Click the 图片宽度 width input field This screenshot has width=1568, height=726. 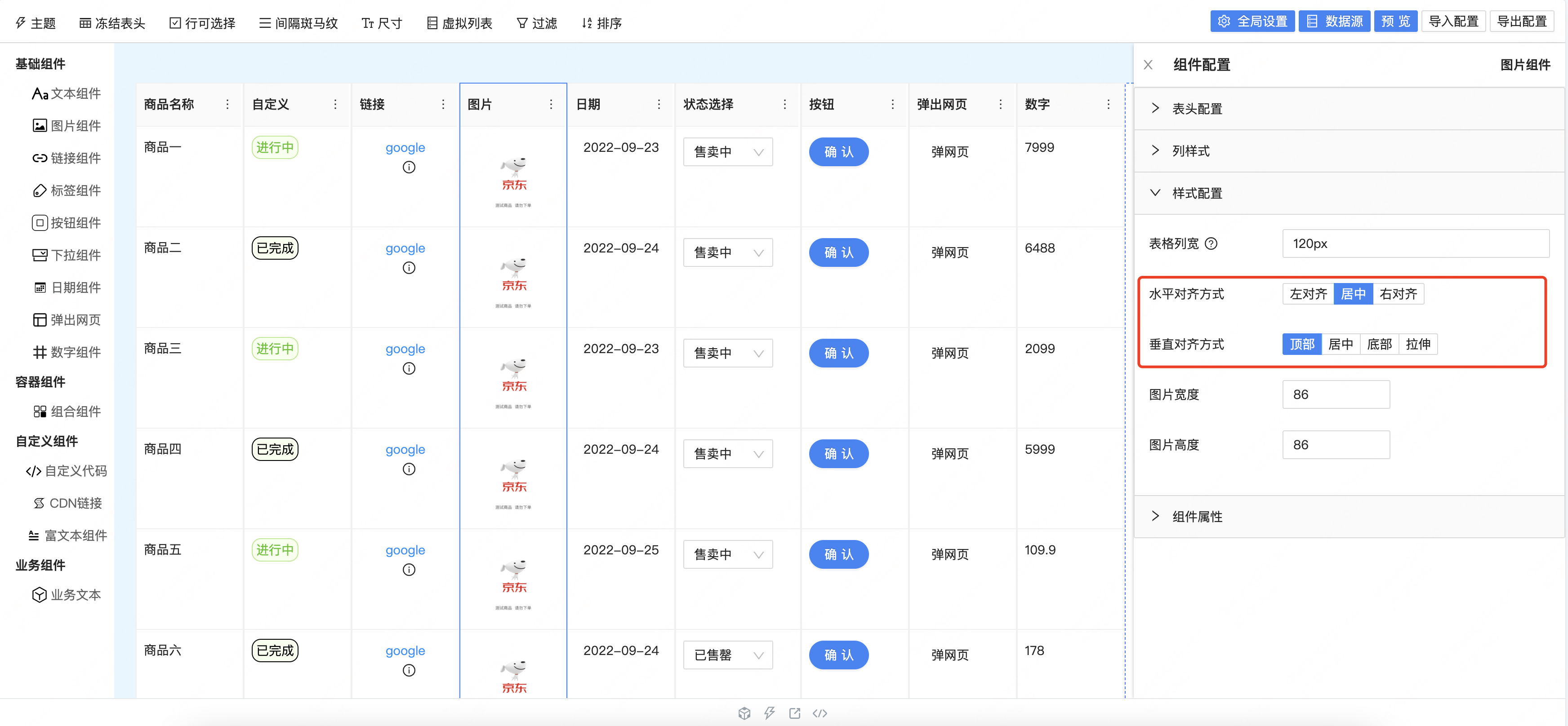pyautogui.click(x=1336, y=394)
